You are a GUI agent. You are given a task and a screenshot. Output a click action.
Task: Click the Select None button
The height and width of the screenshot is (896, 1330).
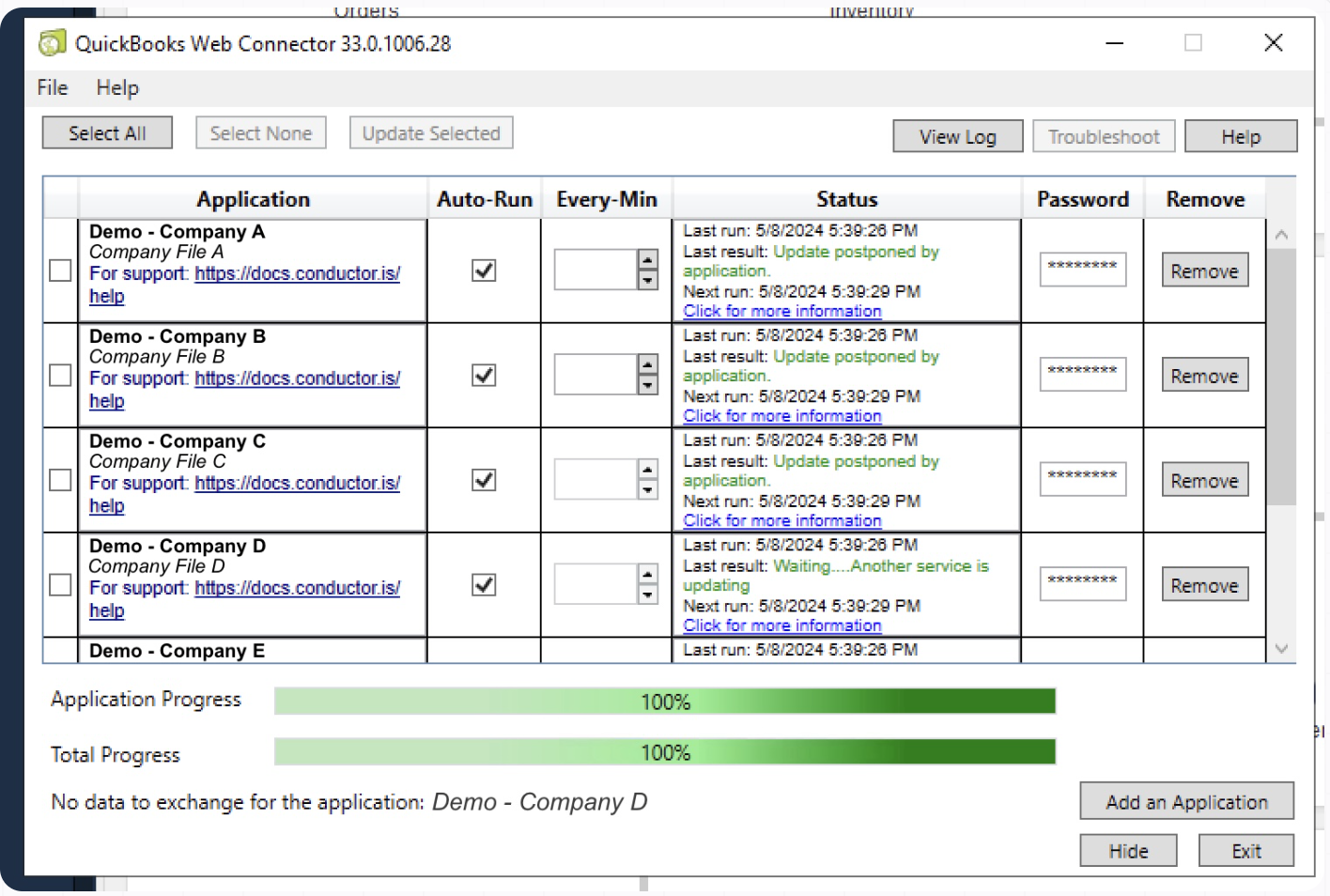click(261, 133)
